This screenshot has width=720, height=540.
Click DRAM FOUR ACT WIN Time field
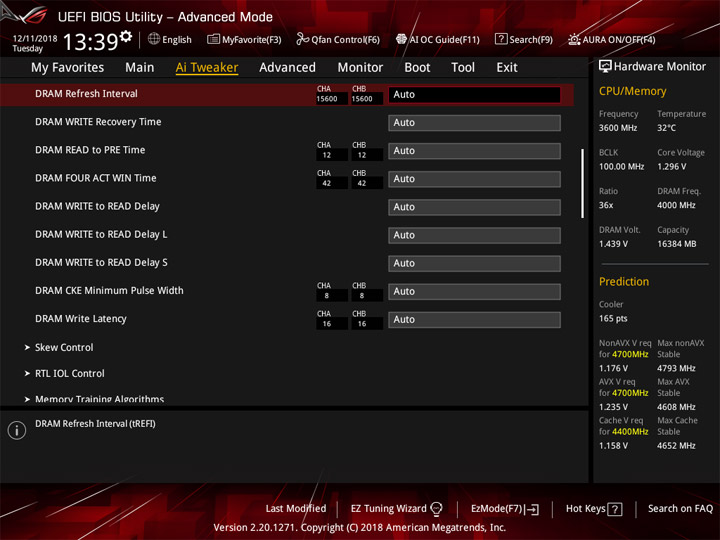[474, 179]
